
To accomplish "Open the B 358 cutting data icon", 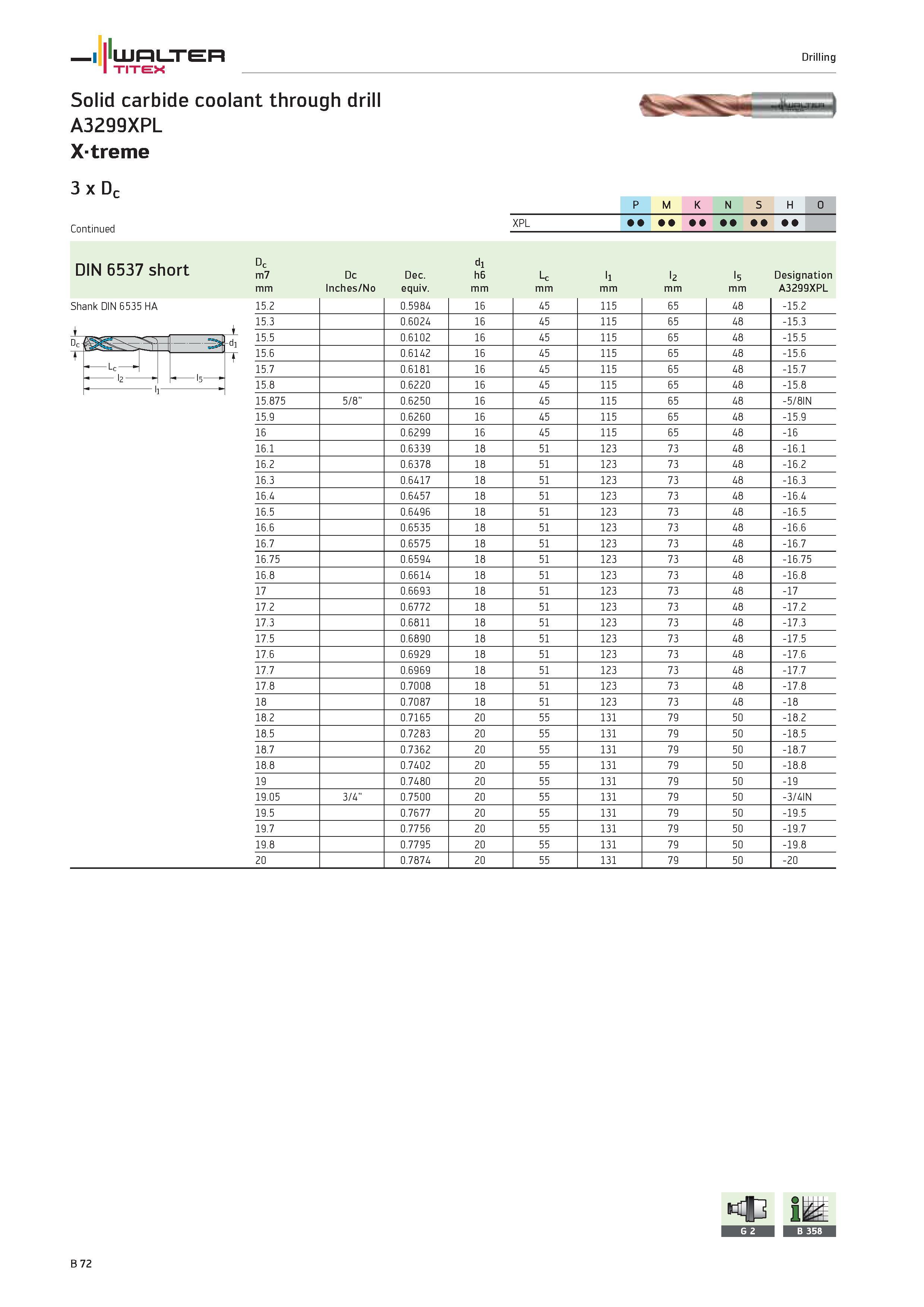I will pyautogui.click(x=809, y=1214).
